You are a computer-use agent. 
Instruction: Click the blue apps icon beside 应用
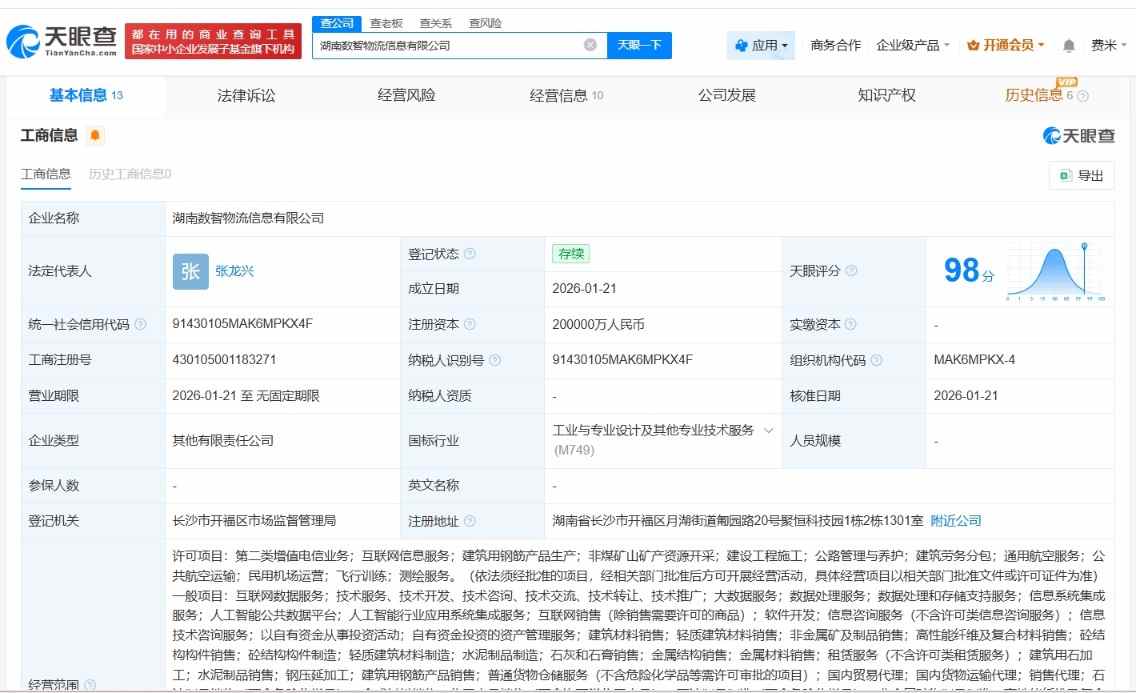tap(740, 44)
